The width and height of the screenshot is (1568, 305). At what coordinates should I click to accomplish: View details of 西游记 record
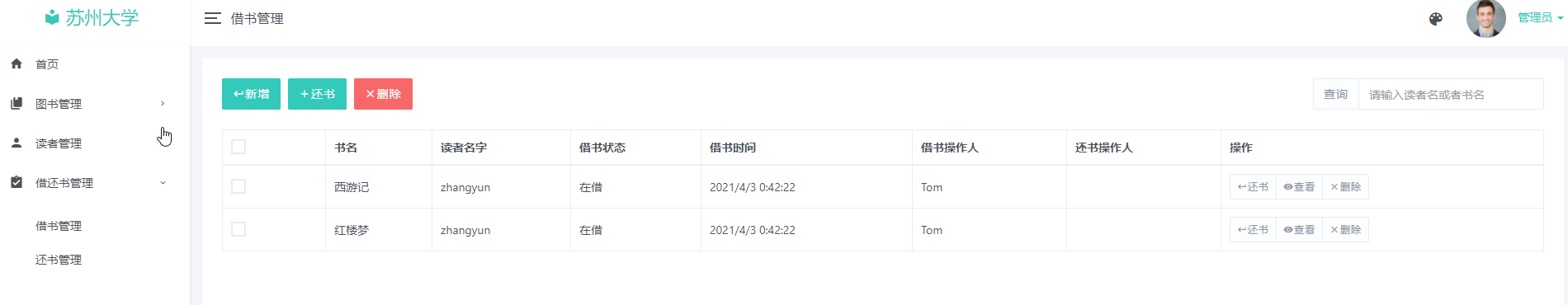tap(1299, 187)
